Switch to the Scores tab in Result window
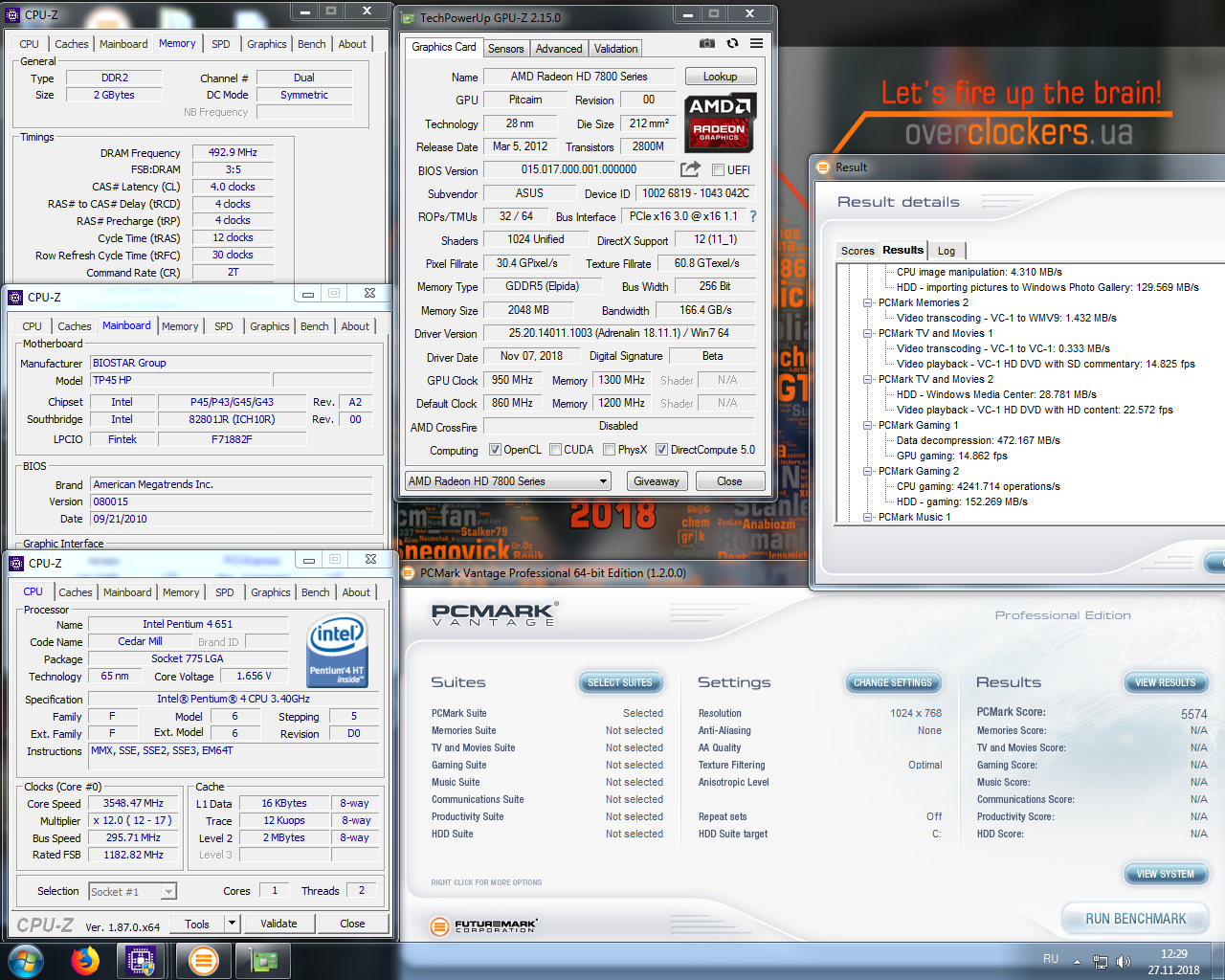1225x980 pixels. tap(857, 251)
